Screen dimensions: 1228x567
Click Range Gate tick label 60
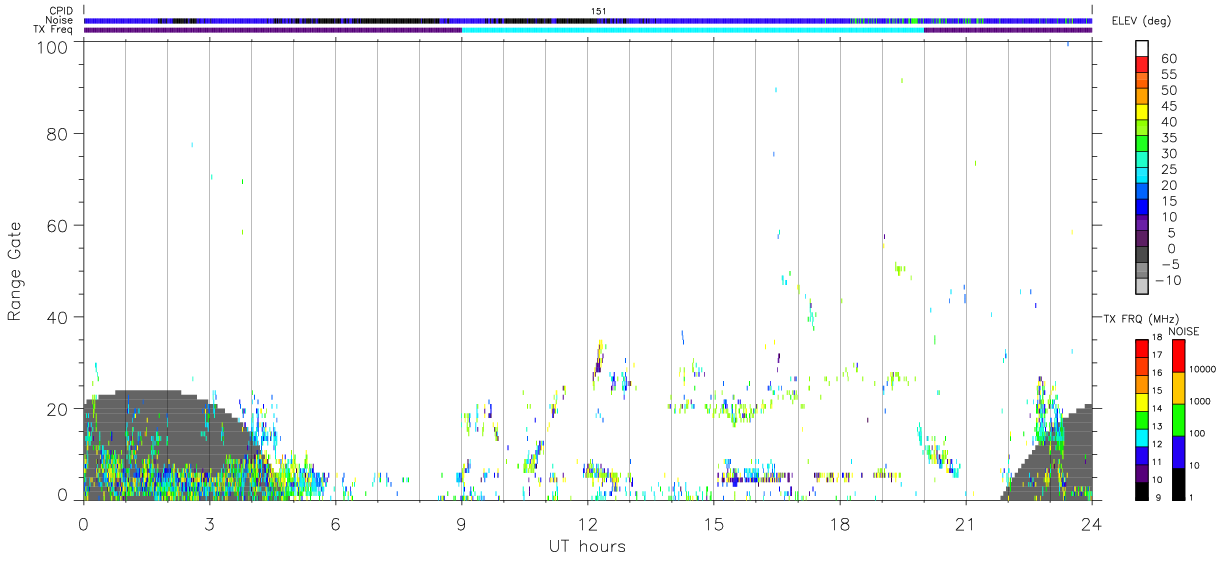[58, 225]
